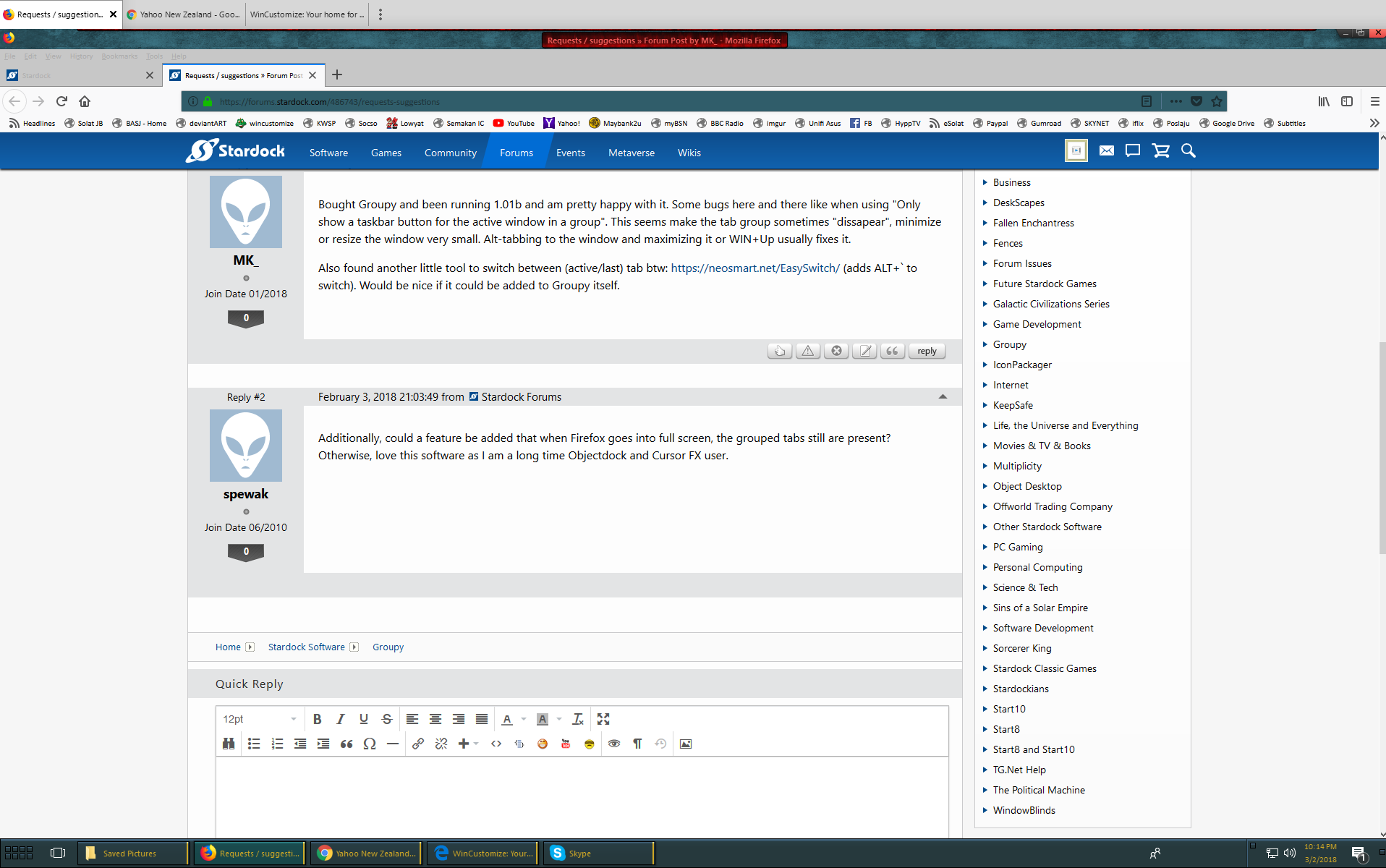Open find and replace binoculars tool
Screen dimensions: 1386x868
pos(229,744)
